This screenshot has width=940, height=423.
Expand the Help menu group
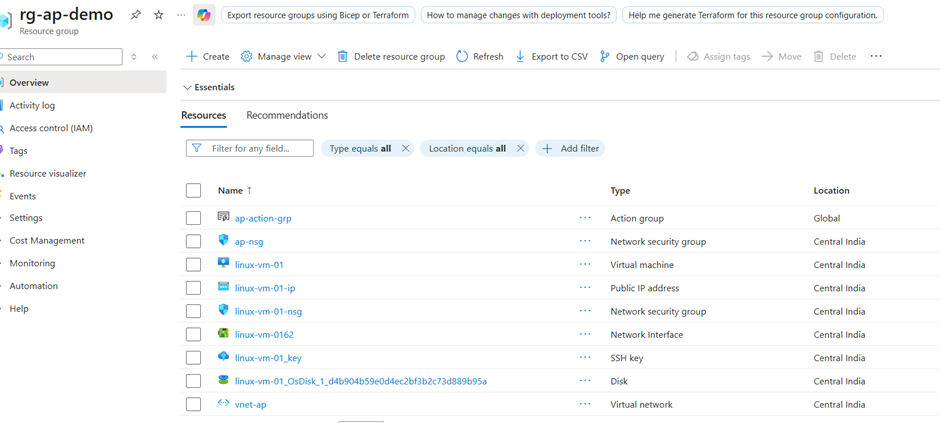point(19,309)
